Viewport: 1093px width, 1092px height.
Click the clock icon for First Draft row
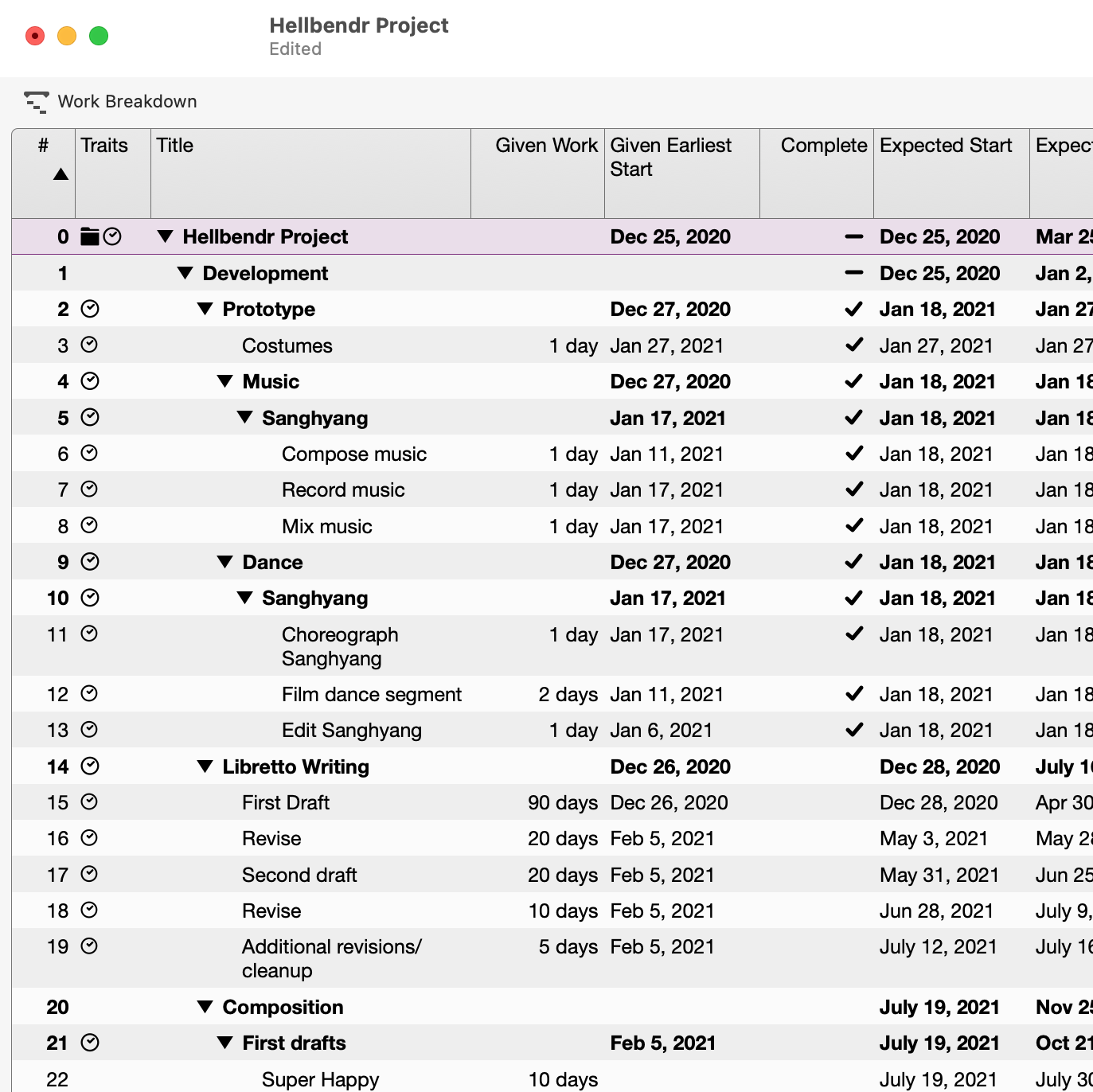pos(89,801)
